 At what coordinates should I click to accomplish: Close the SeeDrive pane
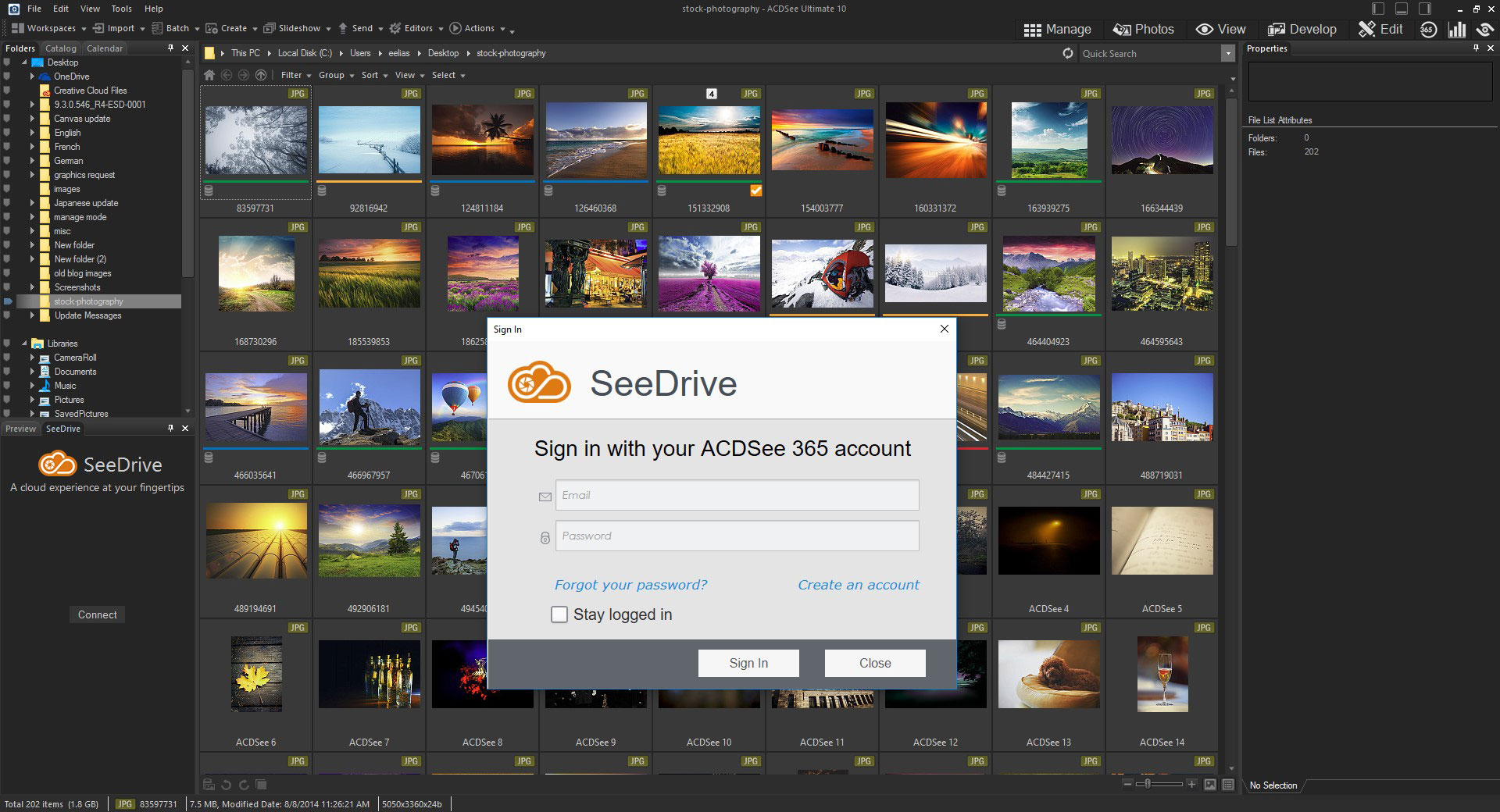[185, 428]
